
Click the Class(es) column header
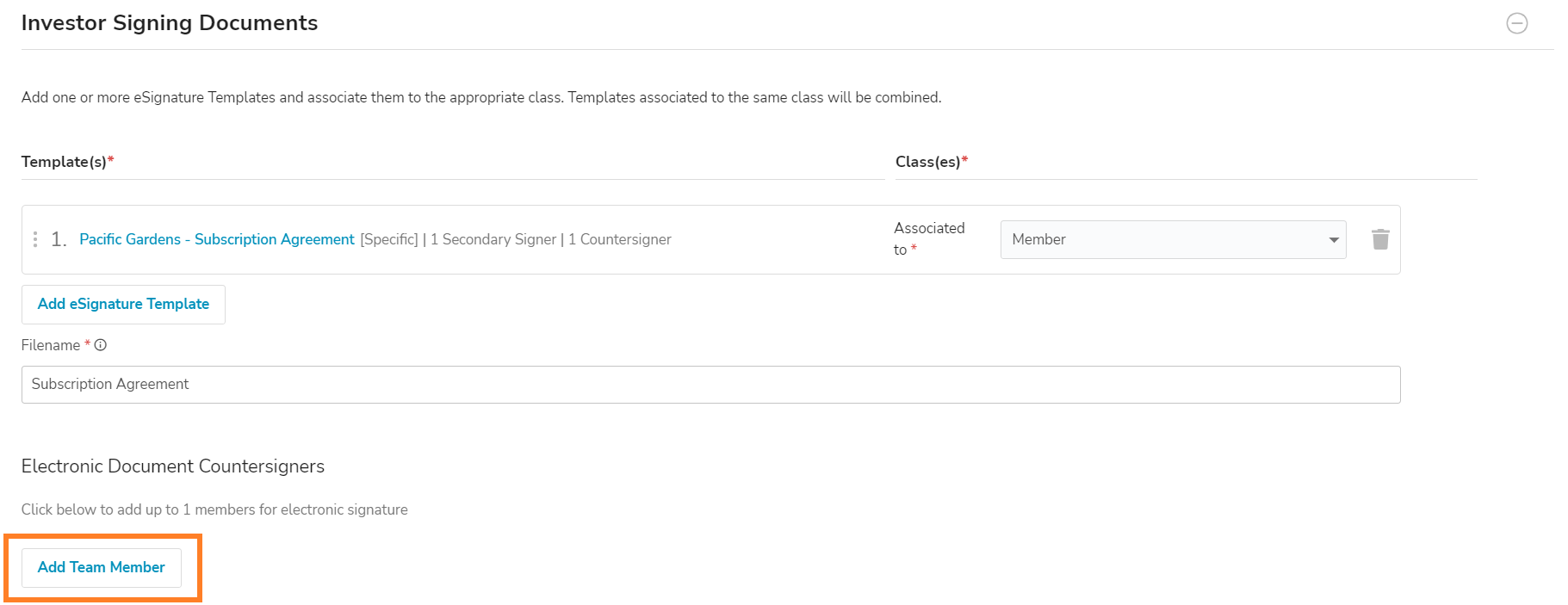pyautogui.click(x=932, y=162)
